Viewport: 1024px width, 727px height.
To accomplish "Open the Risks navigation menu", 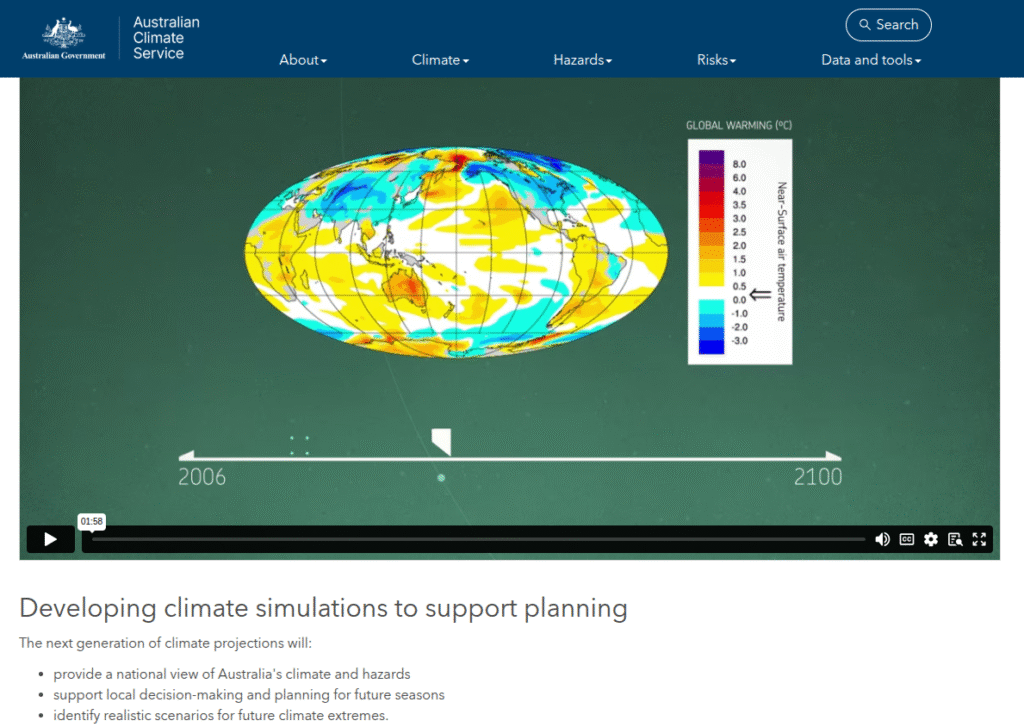I will point(716,60).
